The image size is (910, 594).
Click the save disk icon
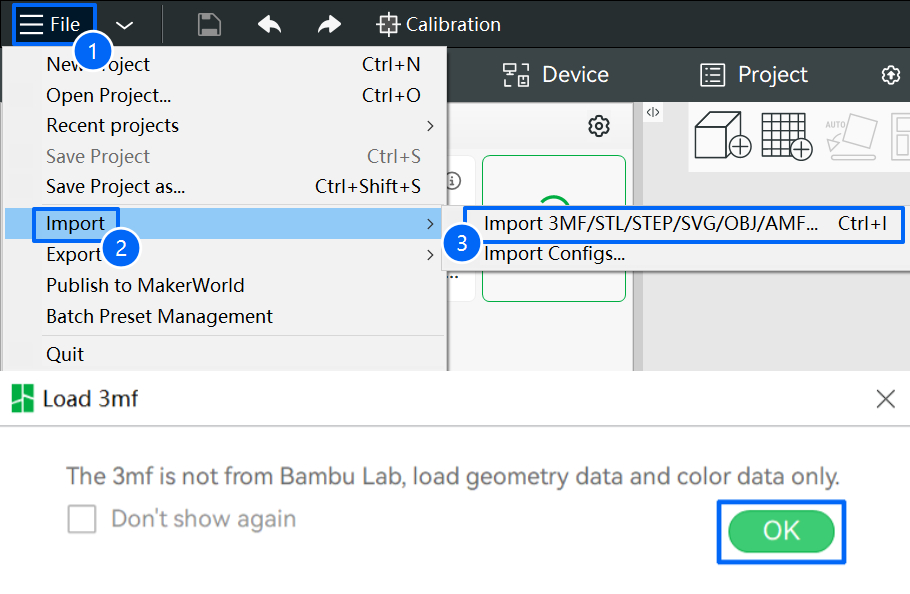pyautogui.click(x=209, y=25)
